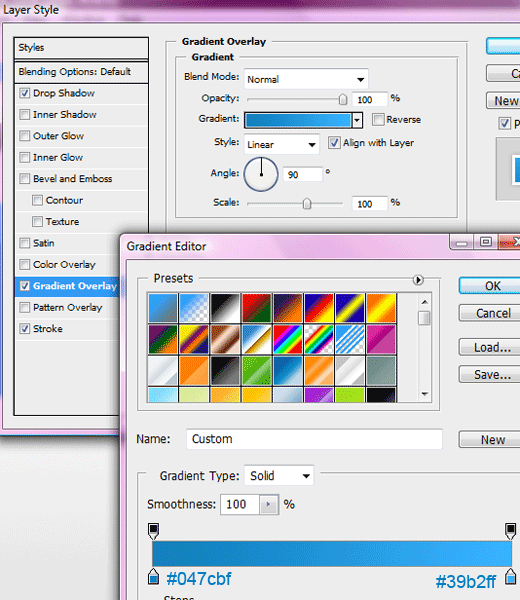Click Cancel in Gradient Editor
Viewport: 520px width, 600px height.
490,313
